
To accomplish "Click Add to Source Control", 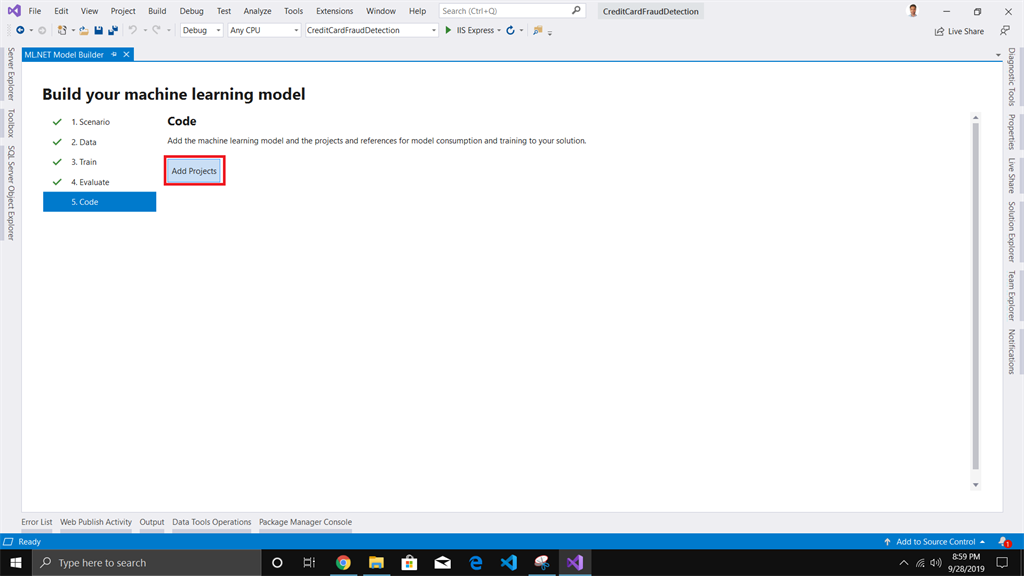I will [x=935, y=541].
